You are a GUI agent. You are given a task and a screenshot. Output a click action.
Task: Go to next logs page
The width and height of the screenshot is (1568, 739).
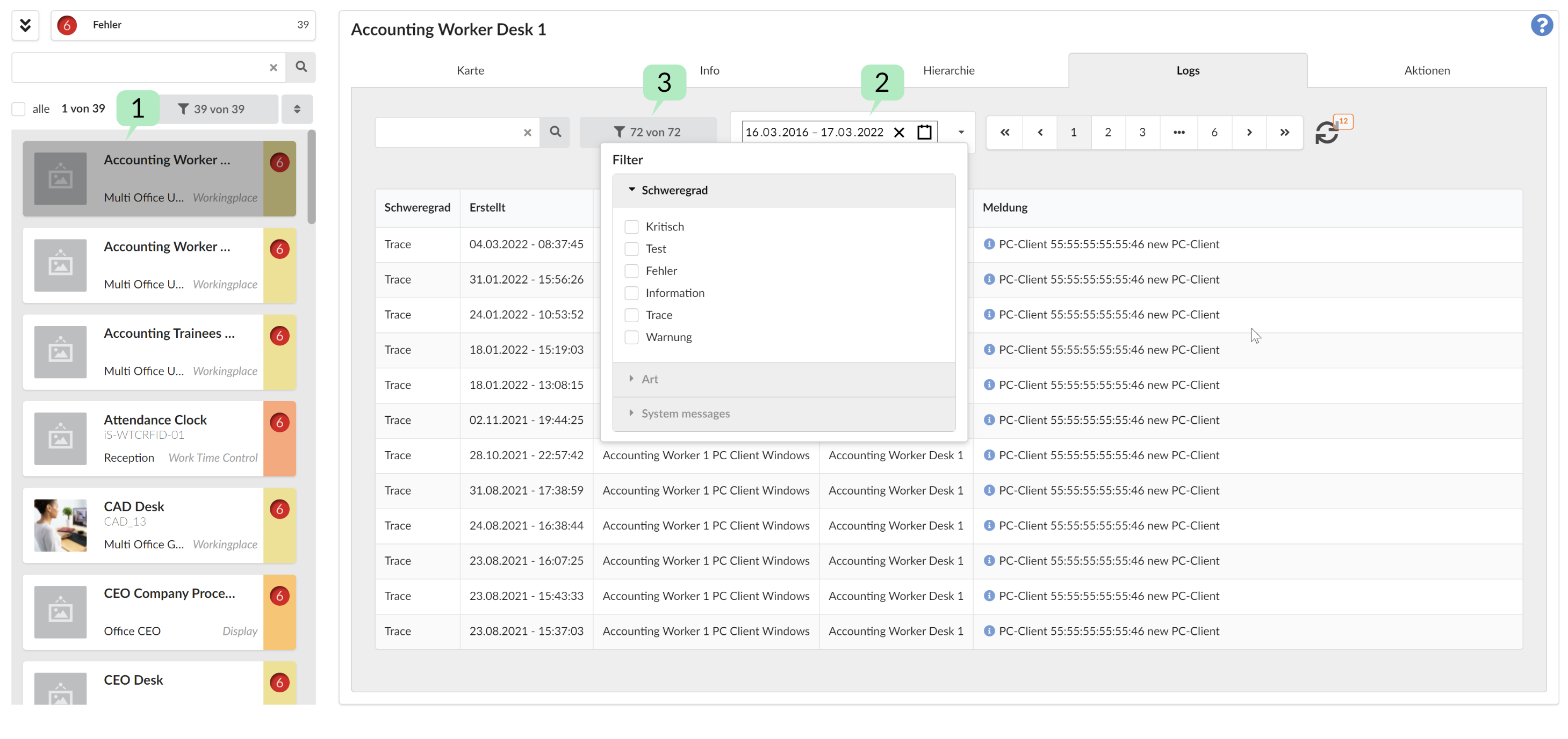point(1249,133)
